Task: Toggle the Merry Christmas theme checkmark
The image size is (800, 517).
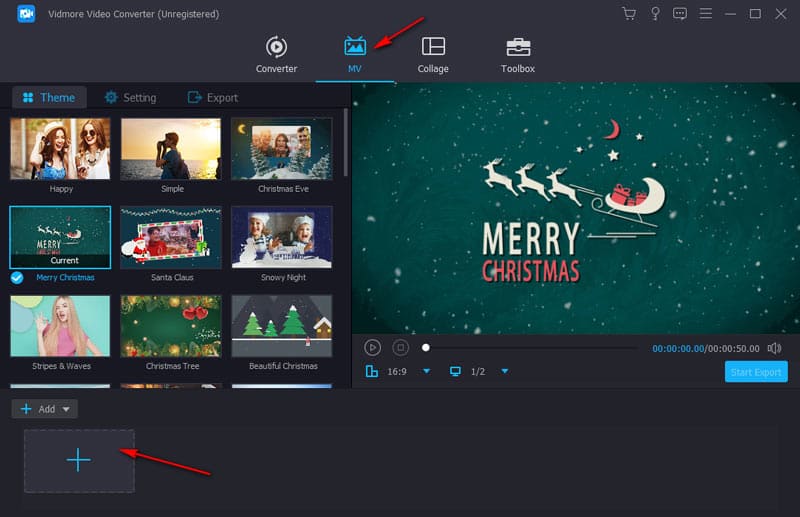Action: point(17,277)
